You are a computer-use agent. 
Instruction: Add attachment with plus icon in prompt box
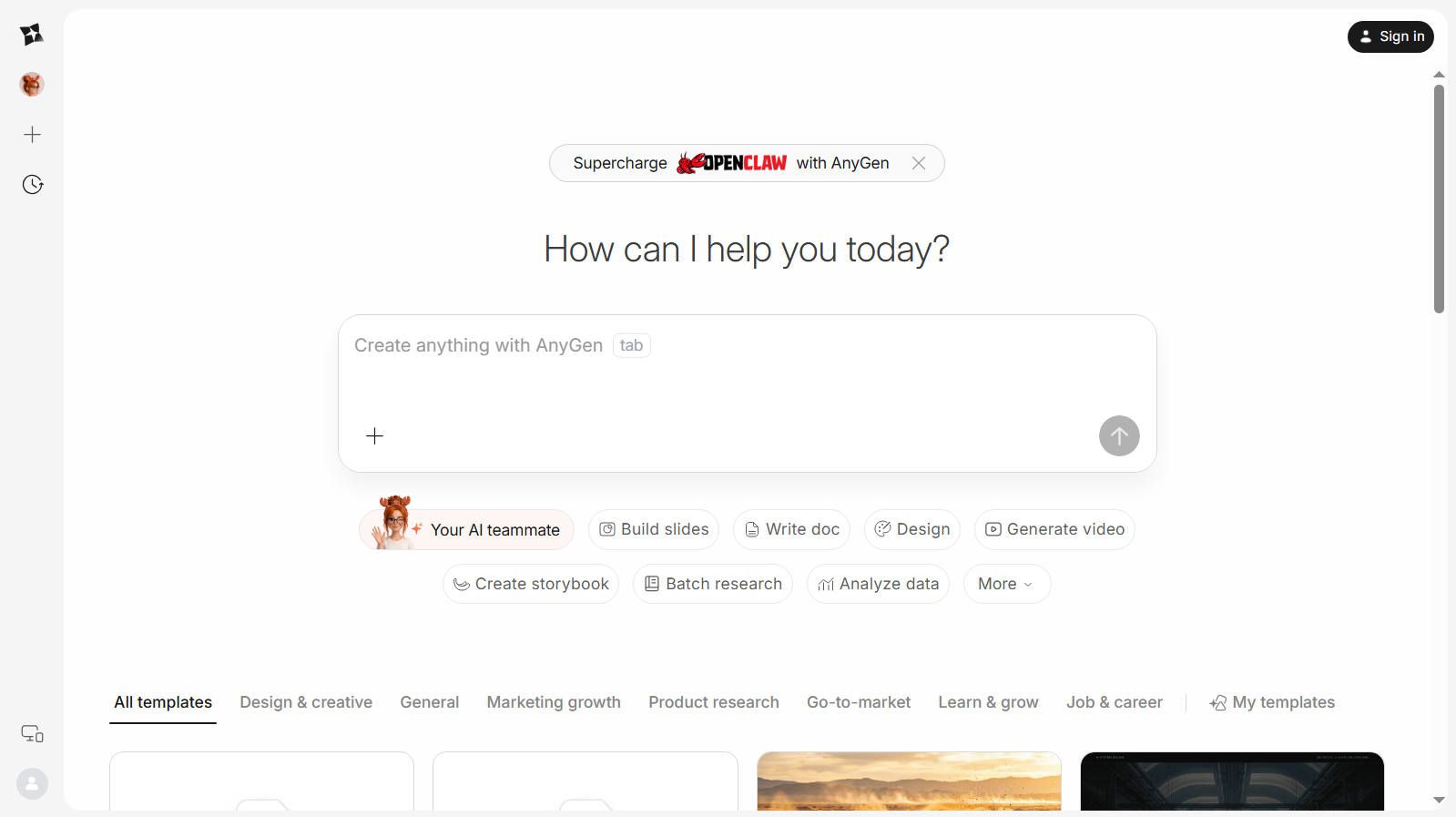point(374,436)
